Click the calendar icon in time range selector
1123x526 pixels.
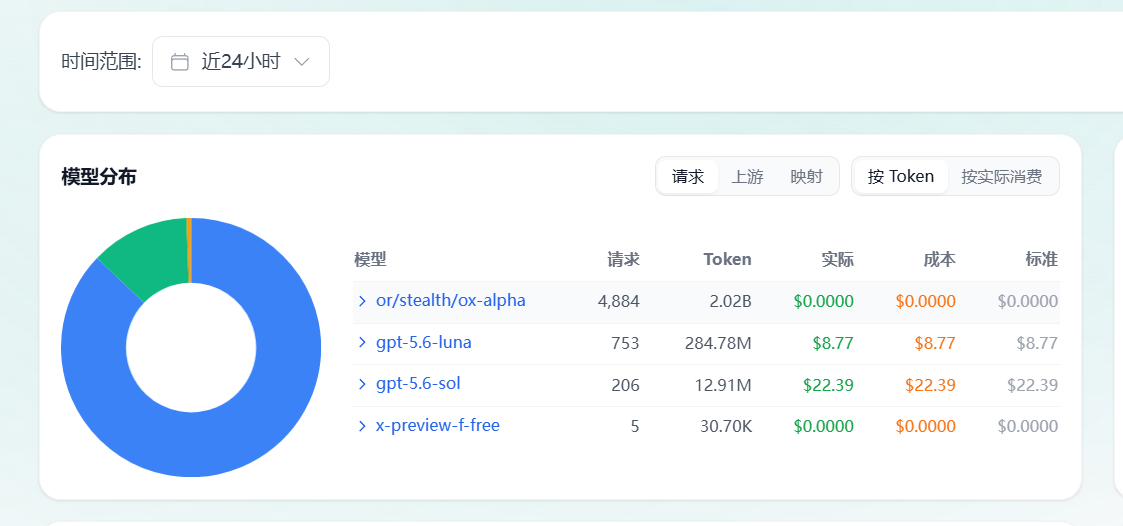pyautogui.click(x=180, y=62)
